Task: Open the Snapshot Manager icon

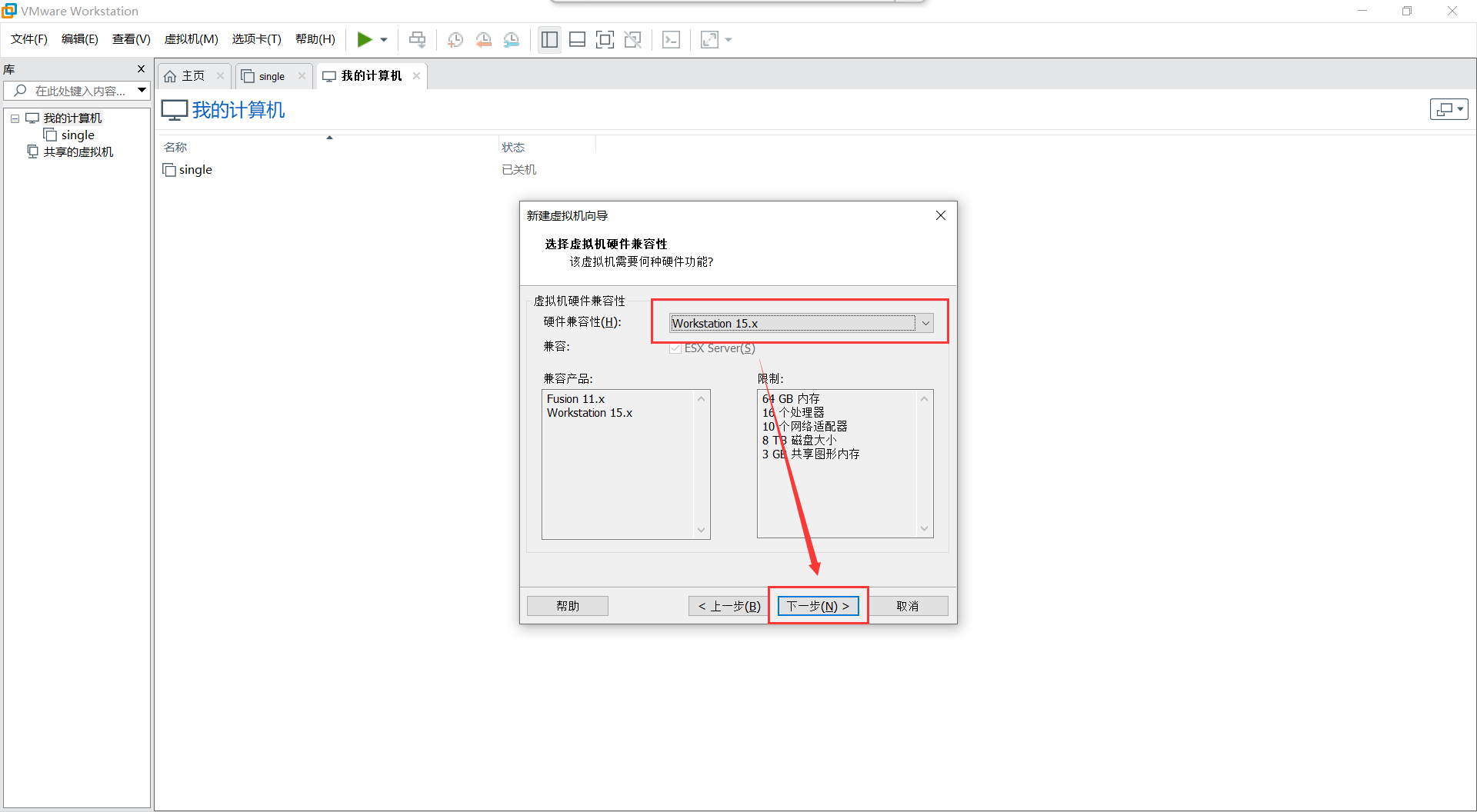Action: (x=512, y=40)
